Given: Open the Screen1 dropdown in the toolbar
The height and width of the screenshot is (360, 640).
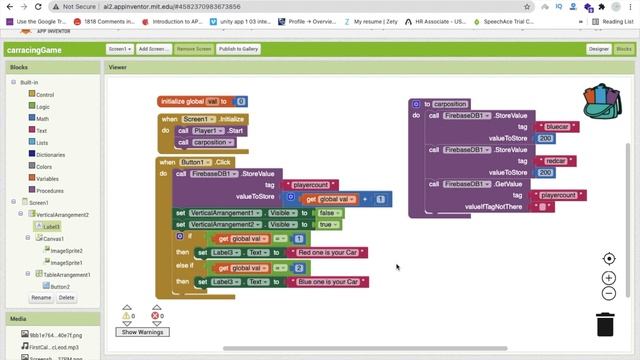Looking at the screenshot, I should (x=120, y=49).
